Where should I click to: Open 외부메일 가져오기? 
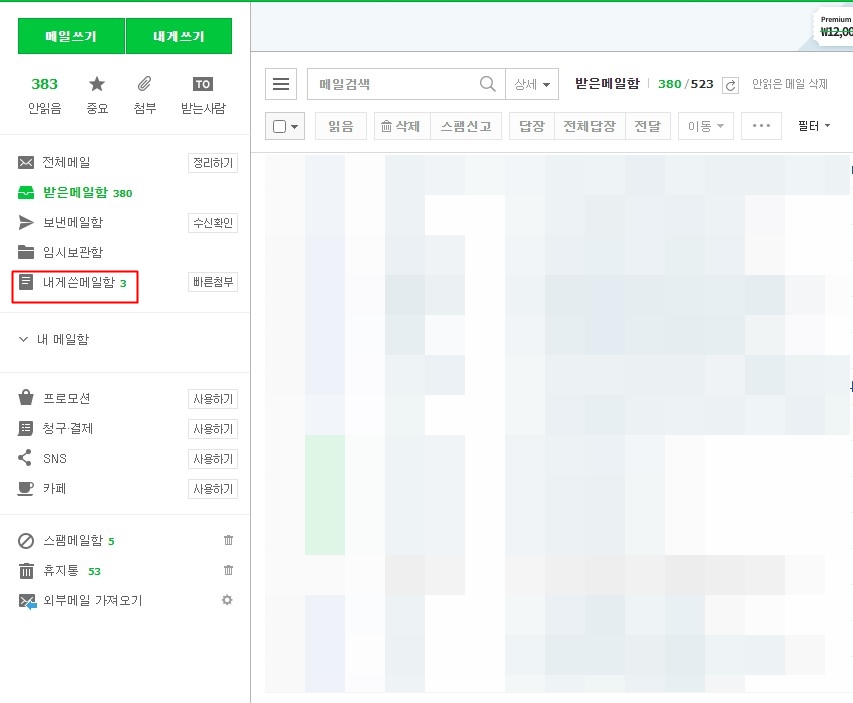[x=92, y=600]
